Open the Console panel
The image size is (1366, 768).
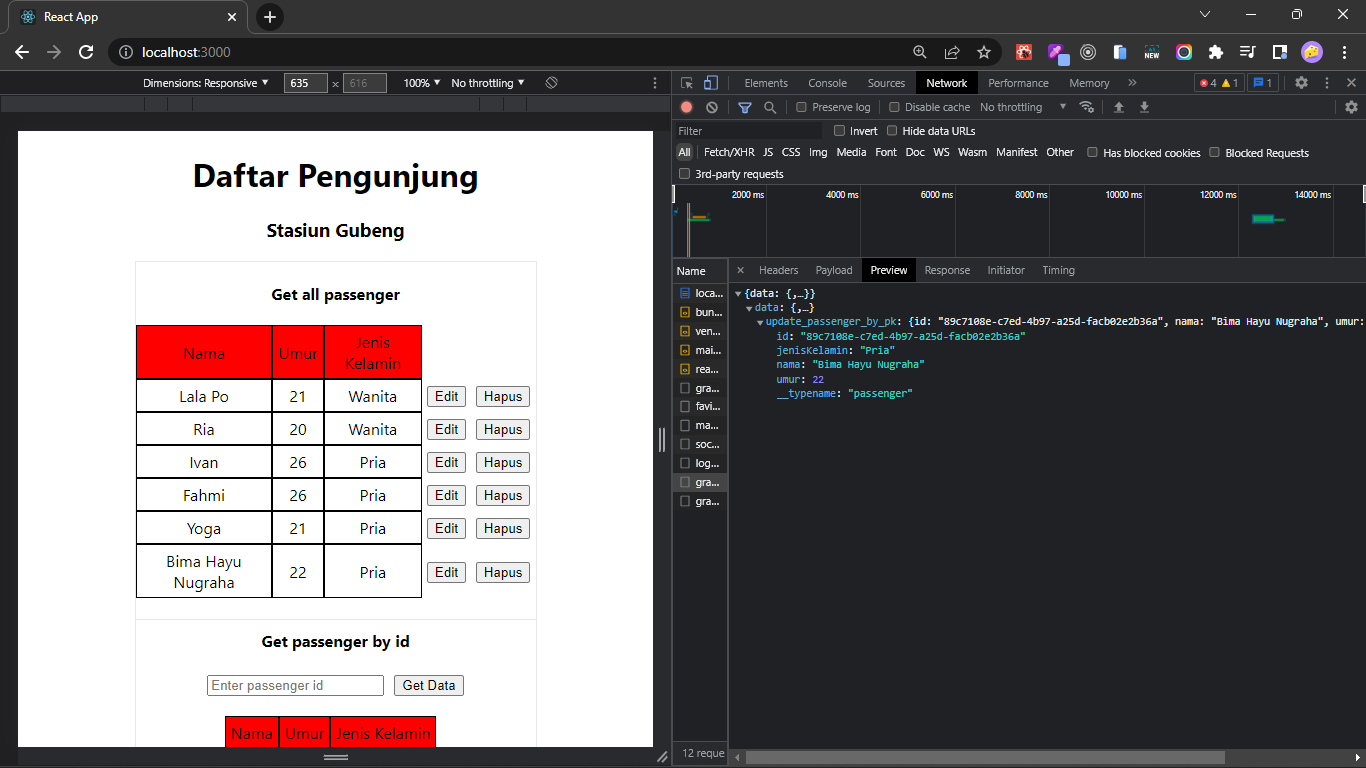click(827, 83)
